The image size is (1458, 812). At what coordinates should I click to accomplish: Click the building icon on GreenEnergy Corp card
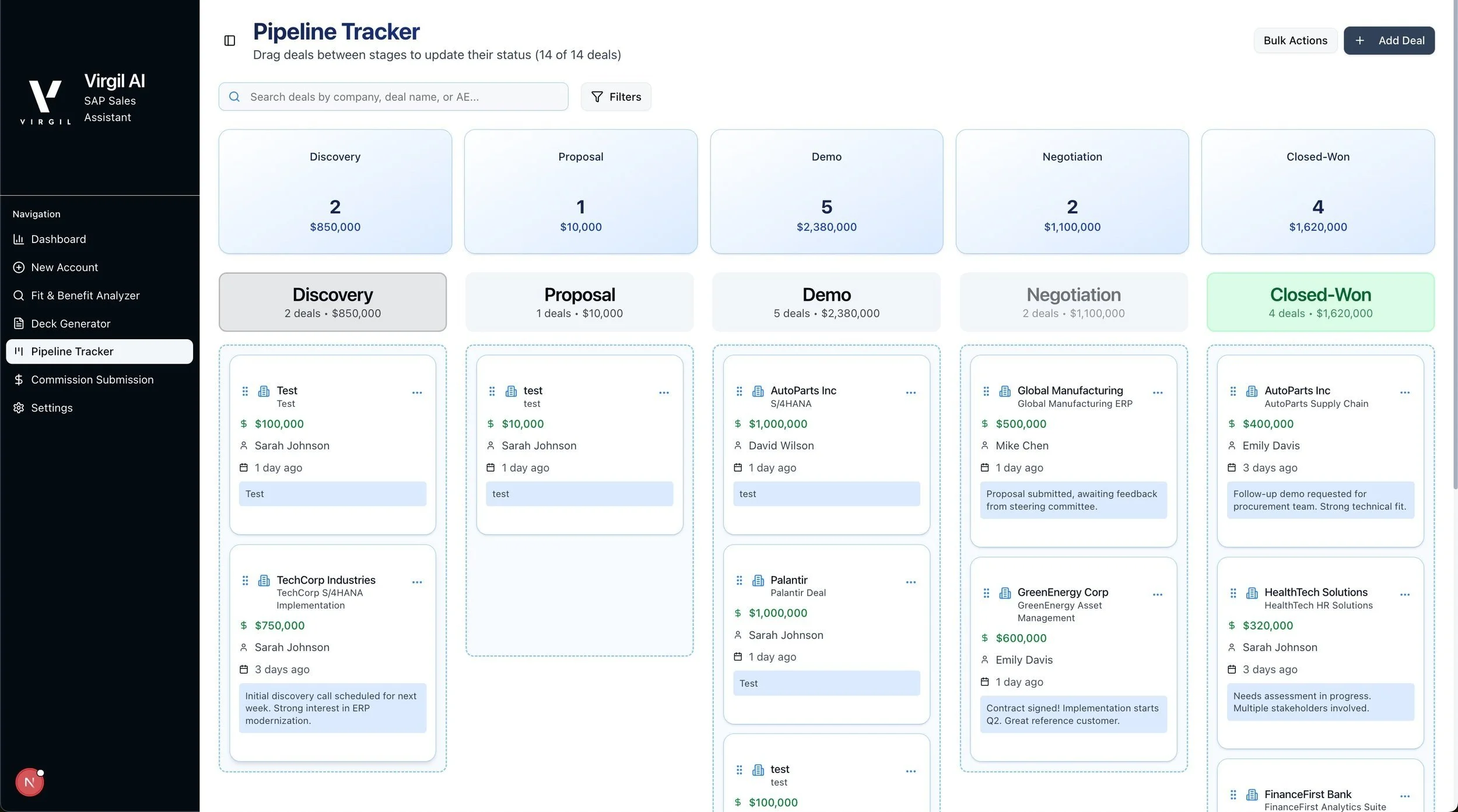coord(1005,593)
